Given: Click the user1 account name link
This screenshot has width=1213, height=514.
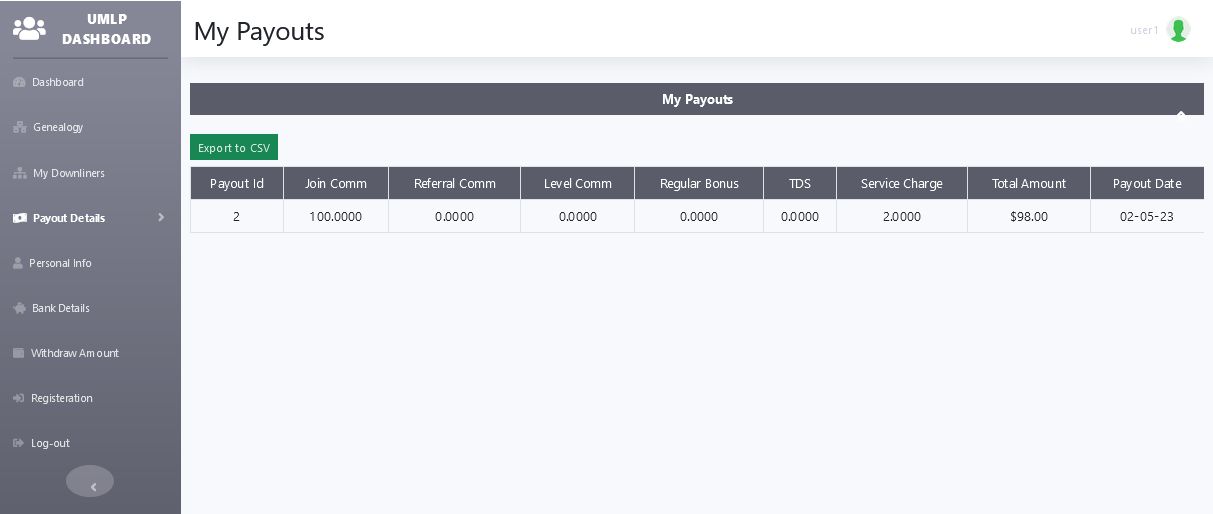Looking at the screenshot, I should [1144, 30].
